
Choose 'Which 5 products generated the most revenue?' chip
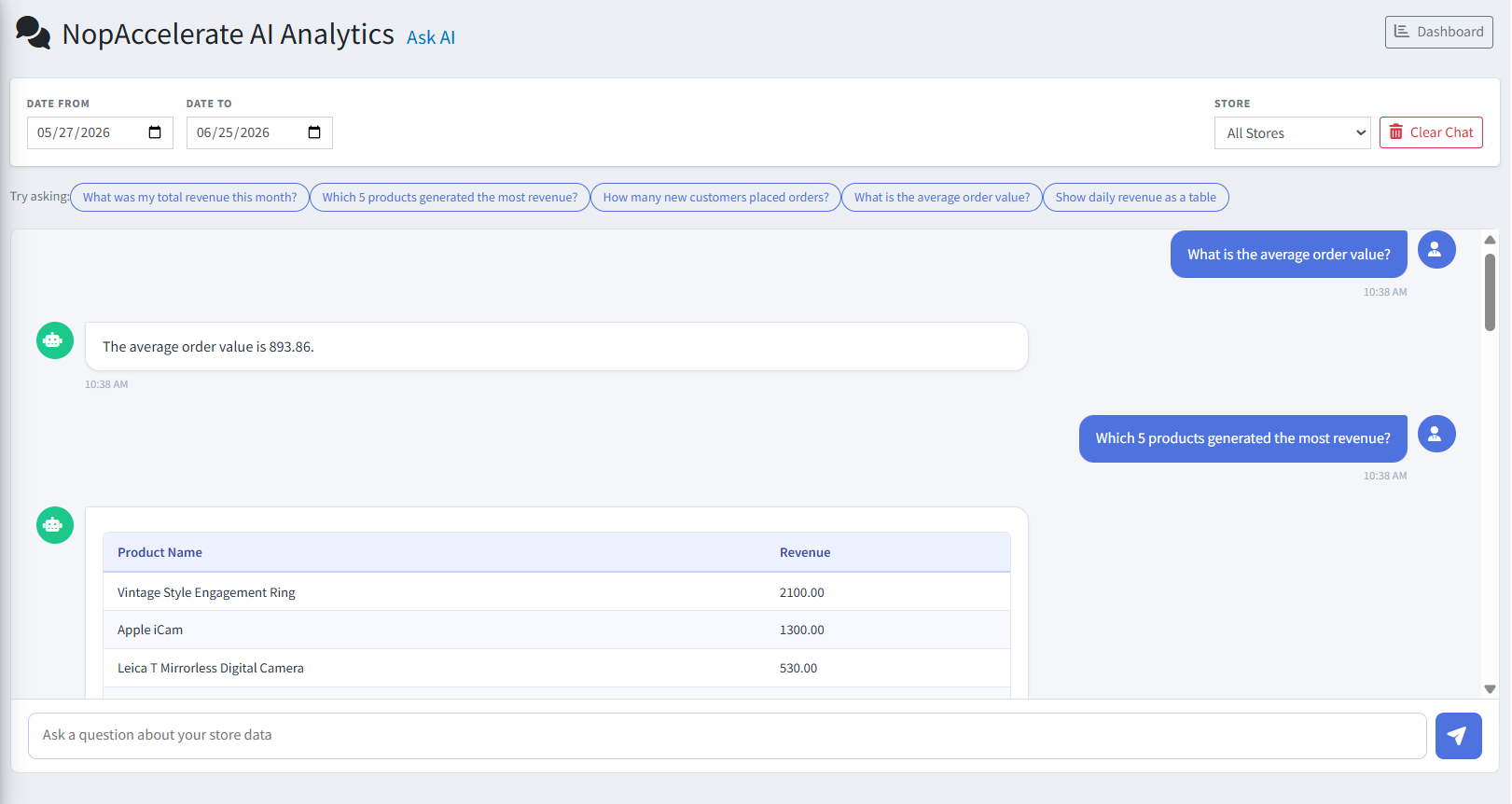[450, 197]
